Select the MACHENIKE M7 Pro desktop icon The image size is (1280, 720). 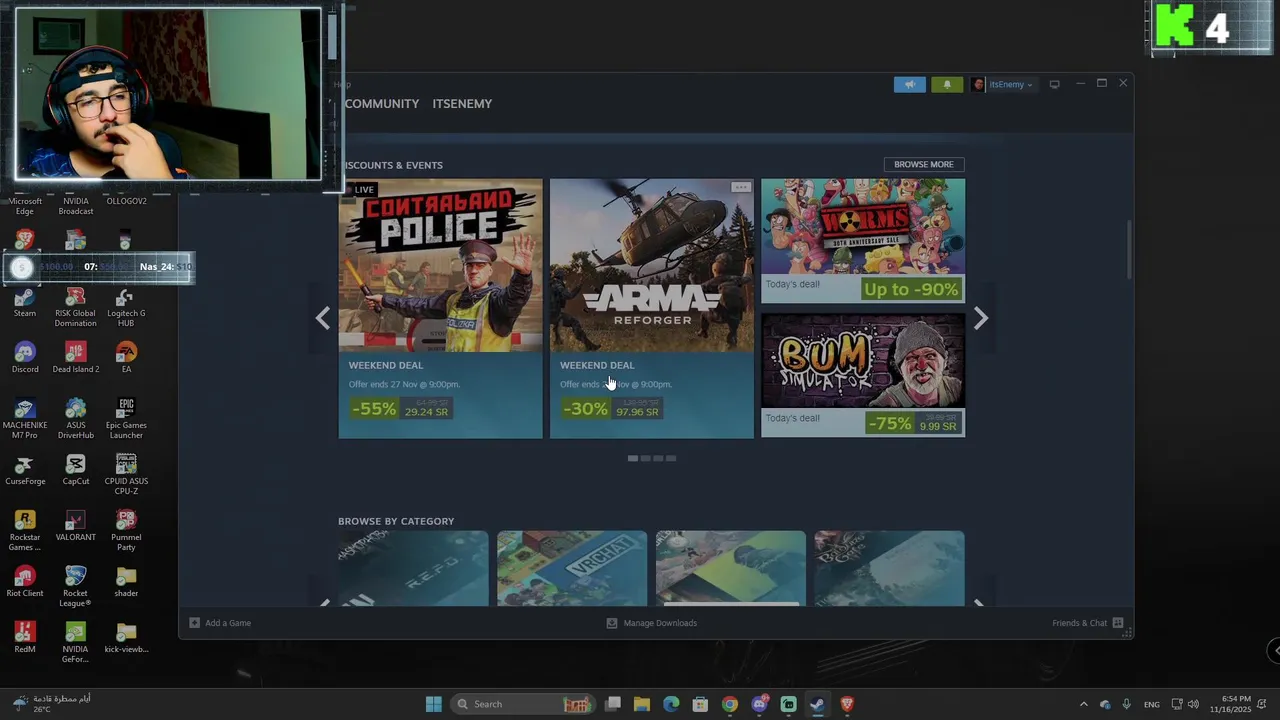[x=25, y=419]
